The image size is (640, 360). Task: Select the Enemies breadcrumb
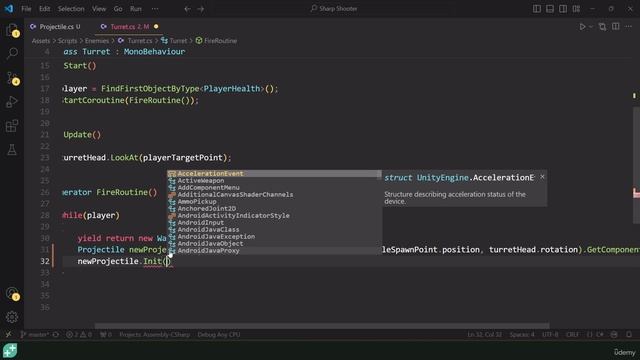pos(97,41)
